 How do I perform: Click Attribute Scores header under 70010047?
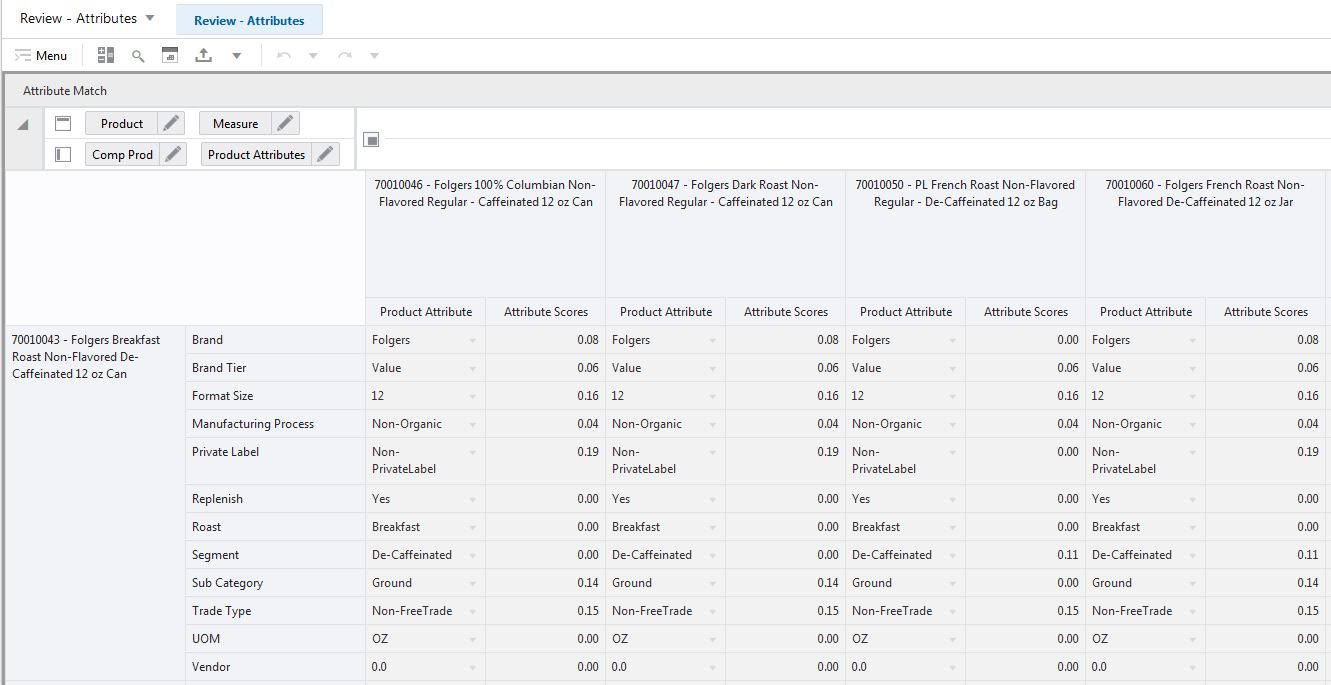tap(786, 312)
